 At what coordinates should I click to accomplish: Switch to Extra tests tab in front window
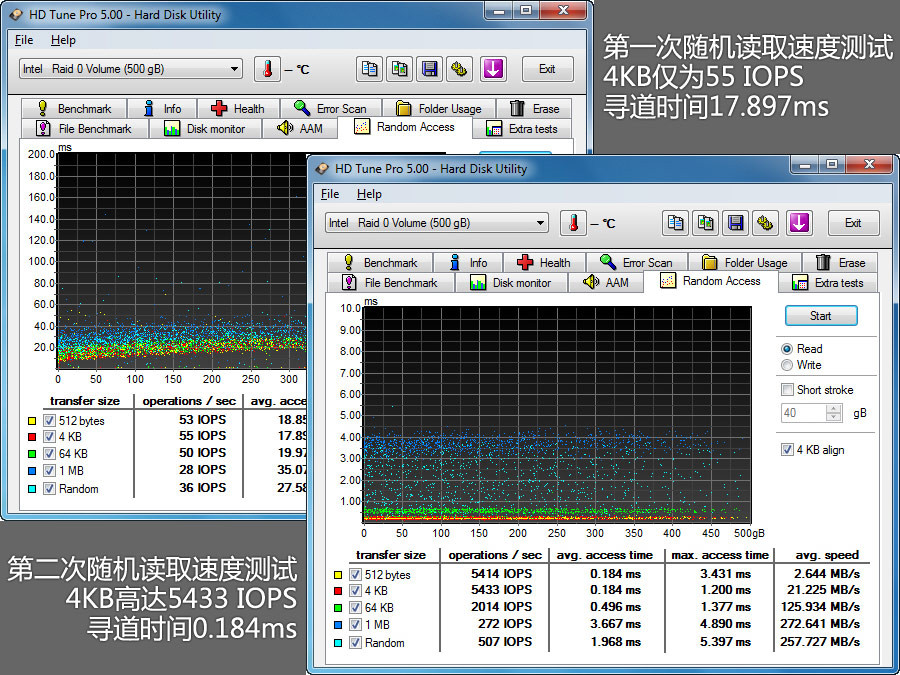pos(829,283)
